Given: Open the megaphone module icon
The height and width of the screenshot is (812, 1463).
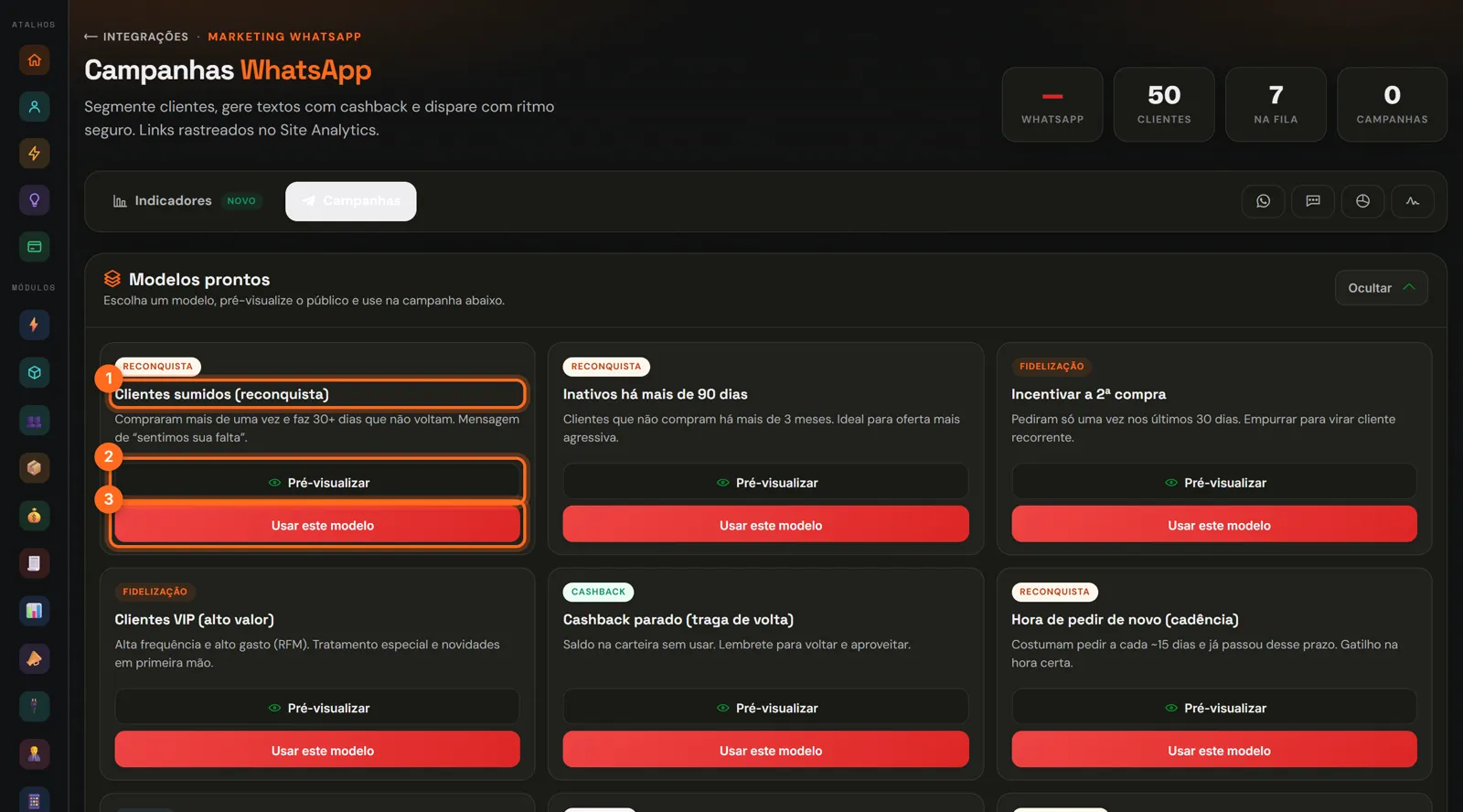Looking at the screenshot, I should [x=34, y=658].
